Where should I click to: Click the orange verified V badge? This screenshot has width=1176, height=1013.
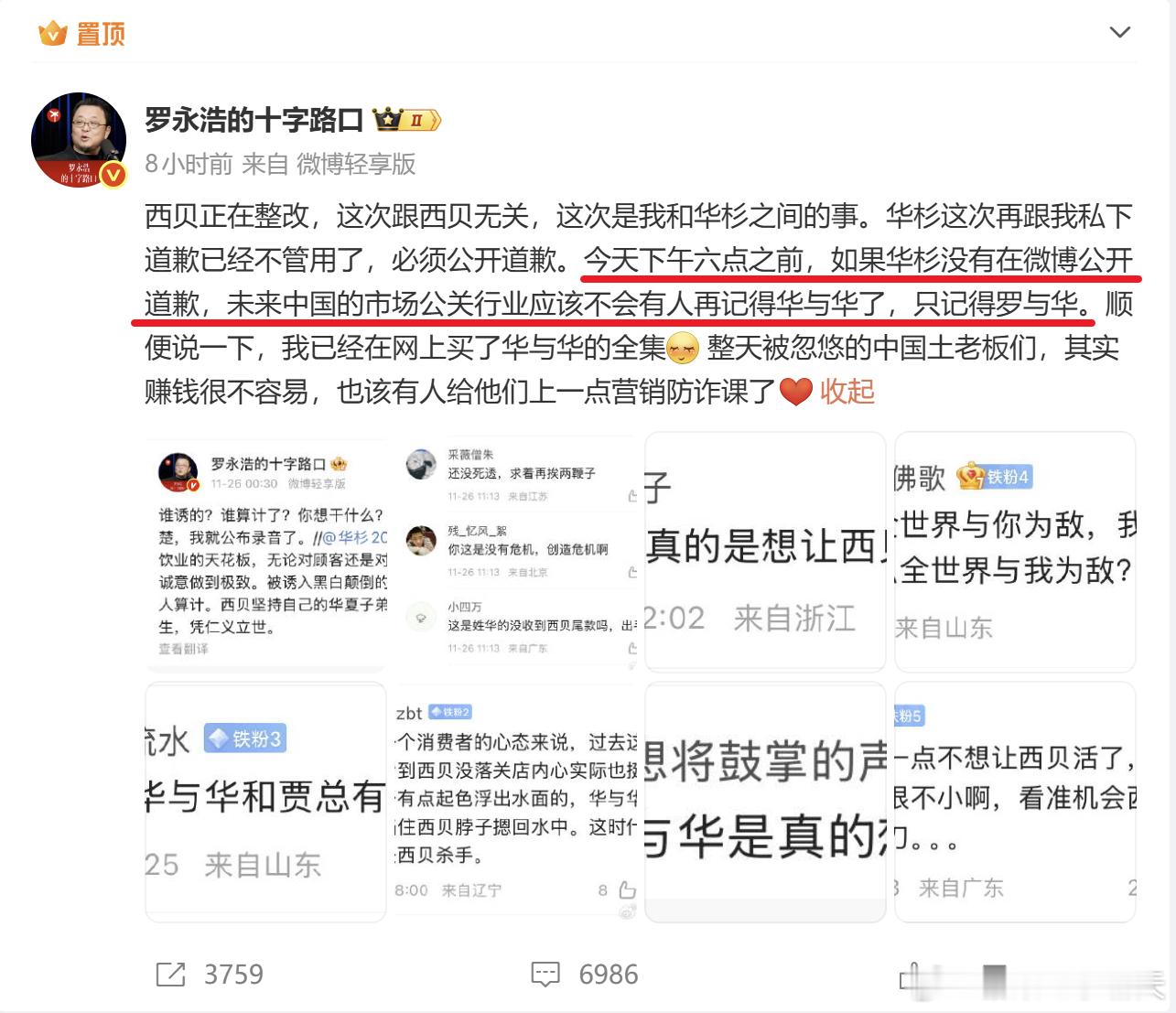[x=113, y=174]
